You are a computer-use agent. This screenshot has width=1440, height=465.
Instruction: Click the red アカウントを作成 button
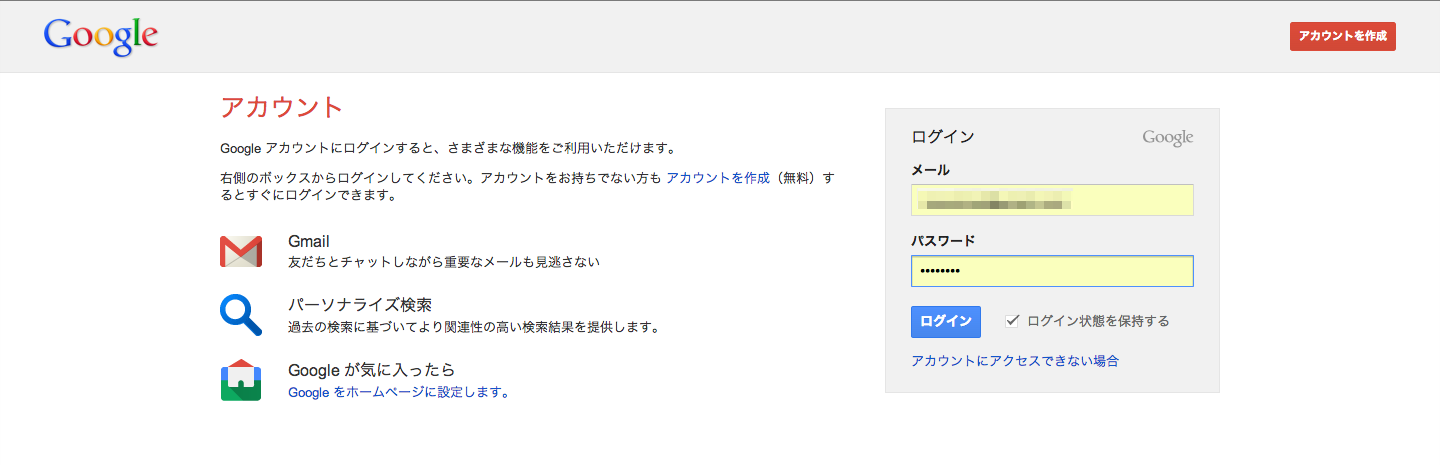click(x=1343, y=36)
